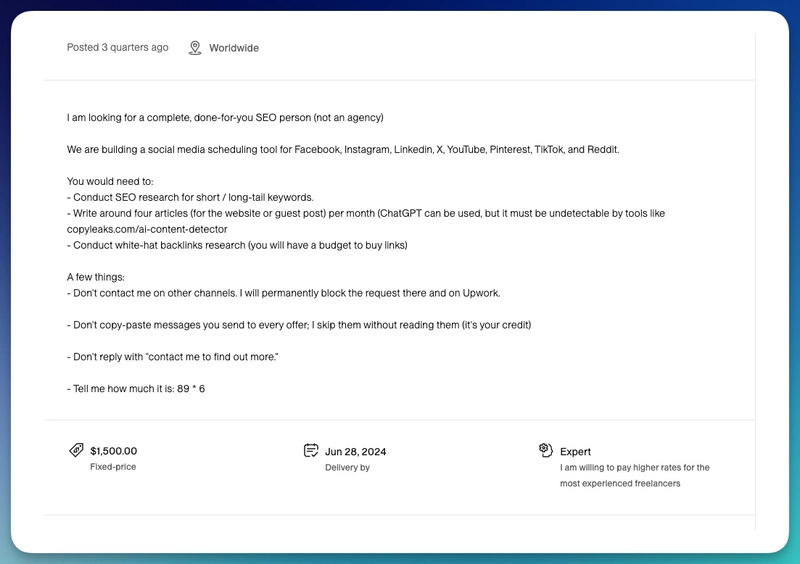Click the 'Write around four articles' line
Viewport: 800px width, 564px height.
(366, 213)
